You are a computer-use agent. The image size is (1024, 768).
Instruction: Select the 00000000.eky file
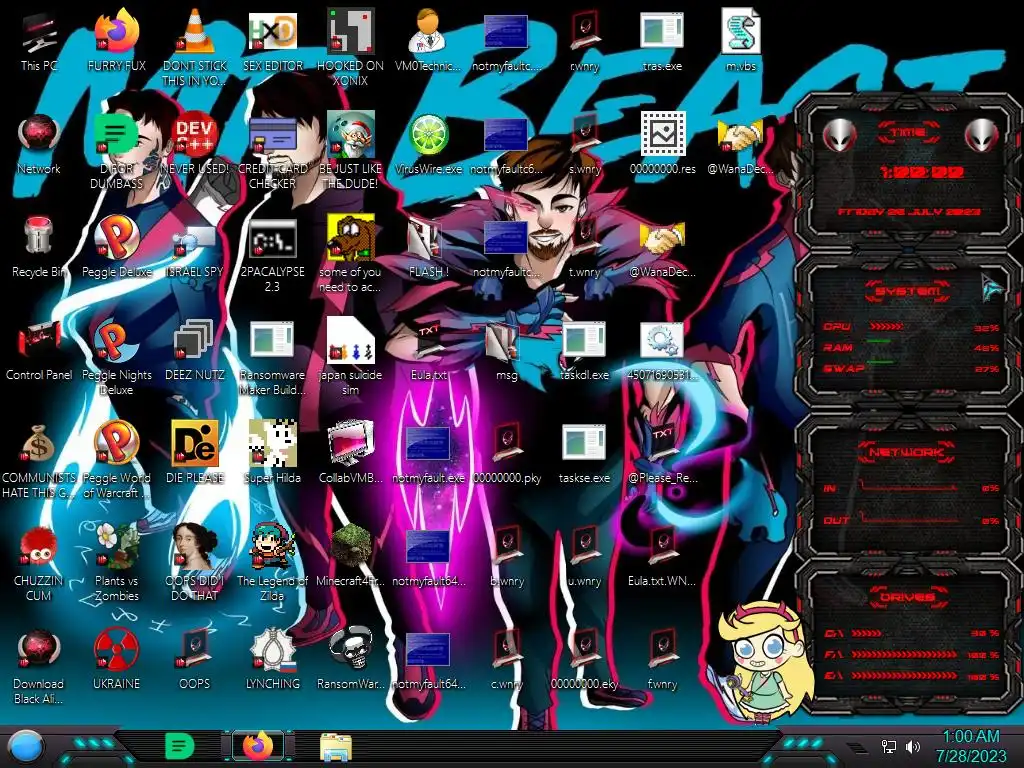coord(584,659)
